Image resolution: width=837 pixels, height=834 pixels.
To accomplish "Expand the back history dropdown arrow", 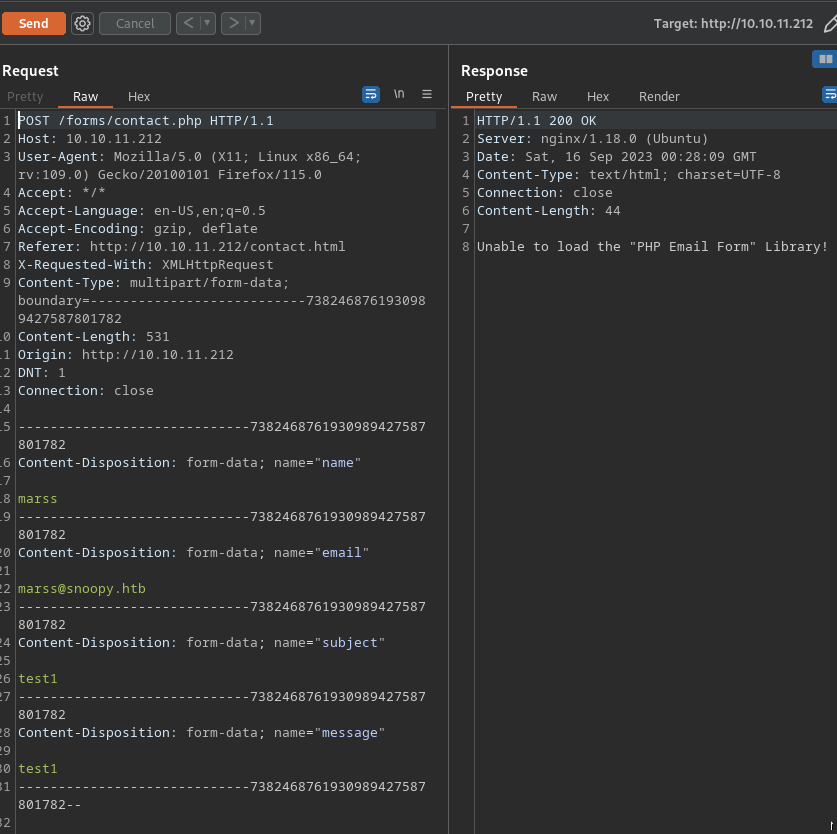I will tap(207, 23).
